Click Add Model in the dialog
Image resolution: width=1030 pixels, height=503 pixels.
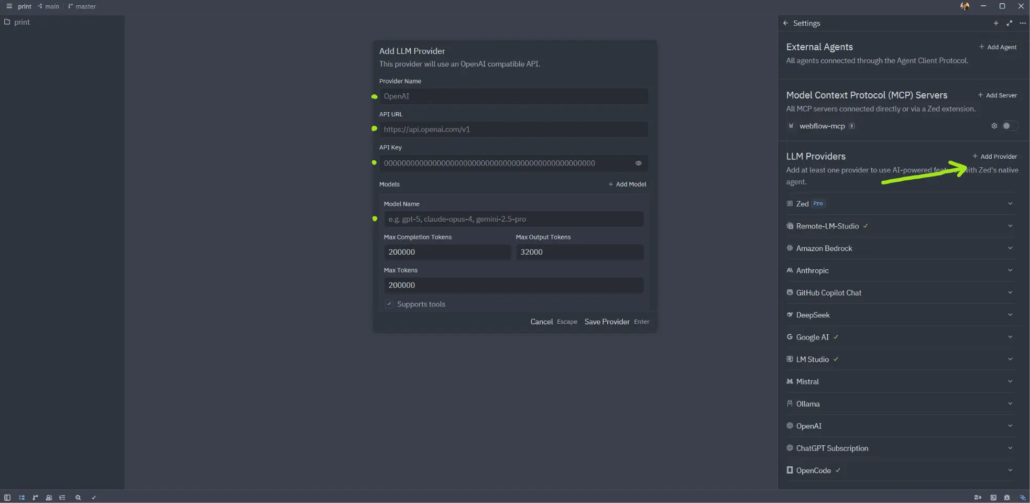coord(627,185)
